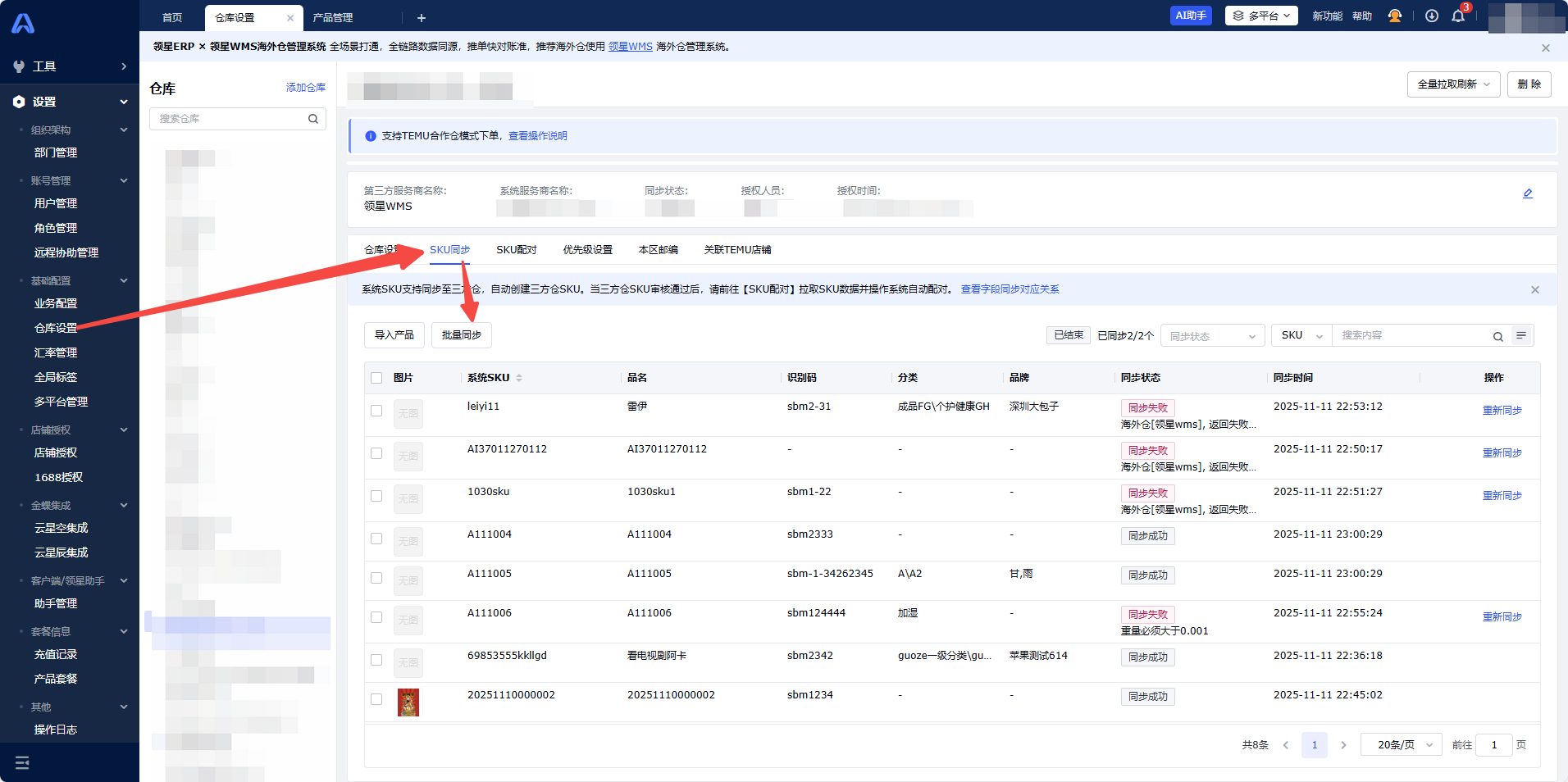Image resolution: width=1568 pixels, height=782 pixels.
Task: Click the 批量同步 button
Action: click(461, 335)
